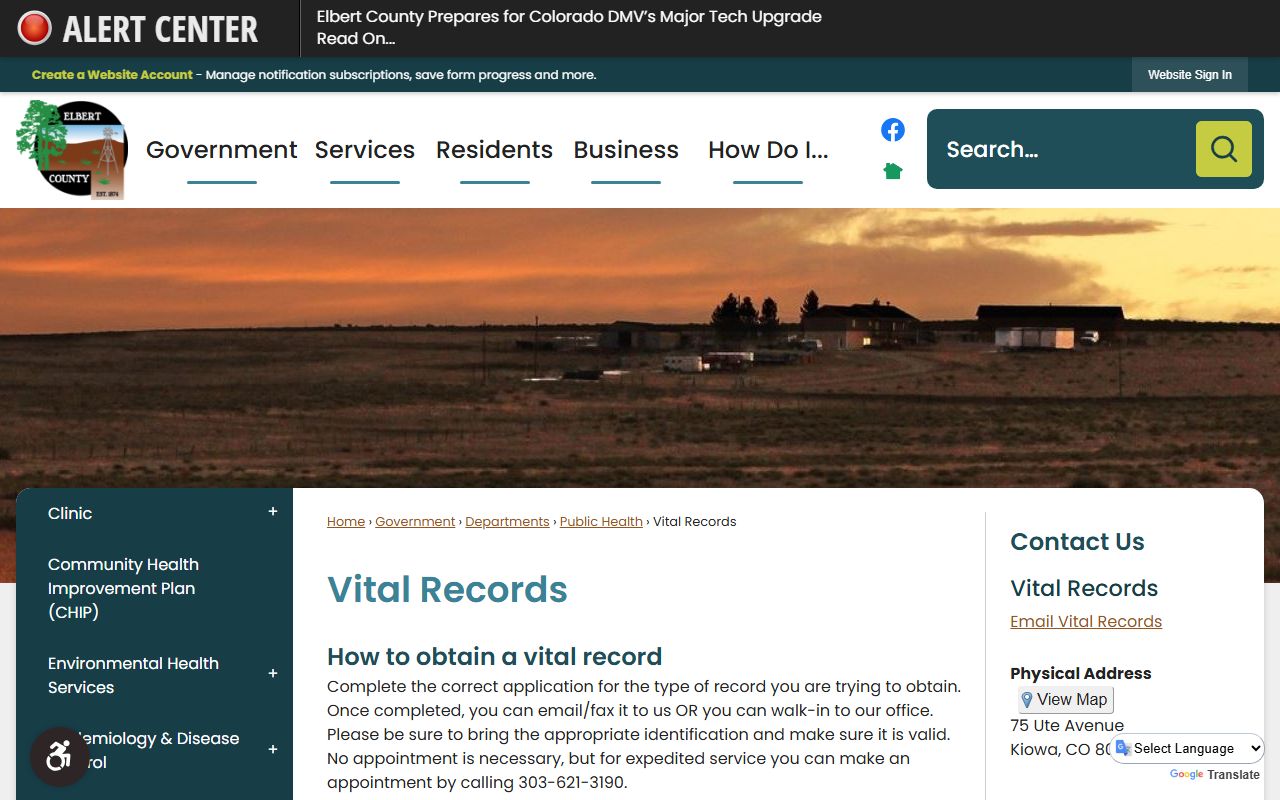Expand Environmental Health Services submenu
Viewport: 1280px width, 800px height.
[x=273, y=674]
